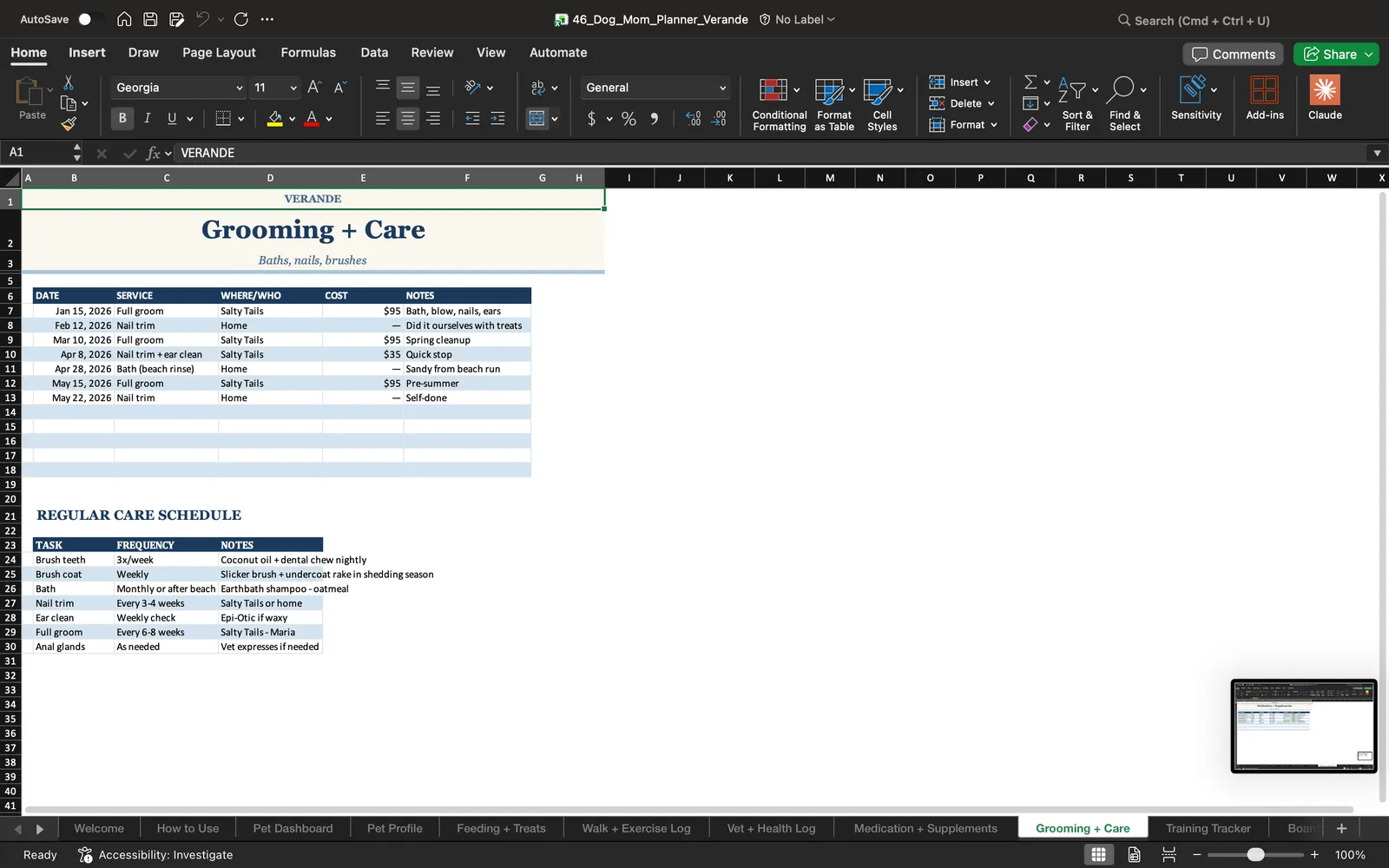This screenshot has width=1389, height=868.
Task: Paste clipboard contents
Action: pos(31,98)
